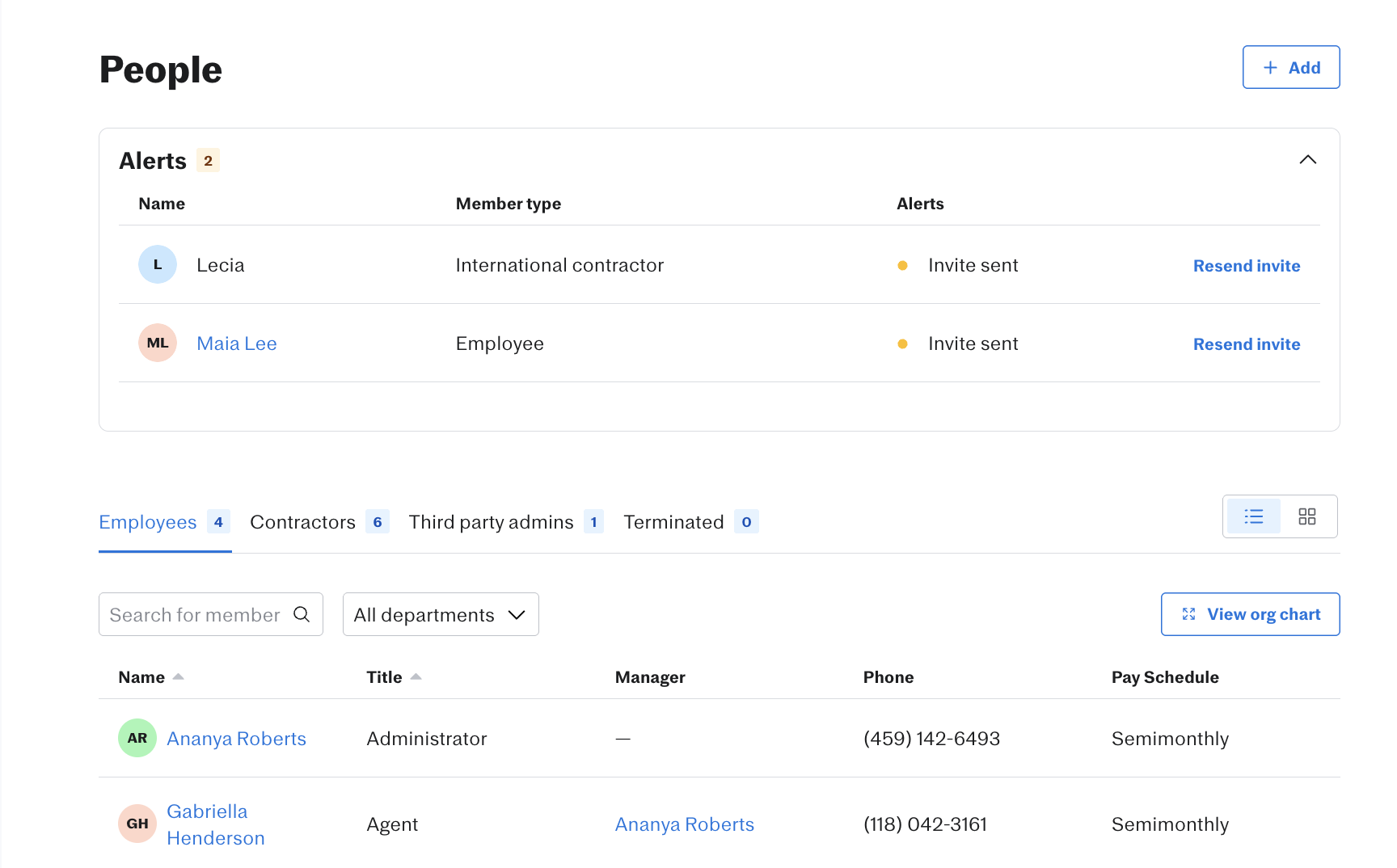Open the Third party admins tab
Image resolution: width=1397 pixels, height=868 pixels.
491,521
